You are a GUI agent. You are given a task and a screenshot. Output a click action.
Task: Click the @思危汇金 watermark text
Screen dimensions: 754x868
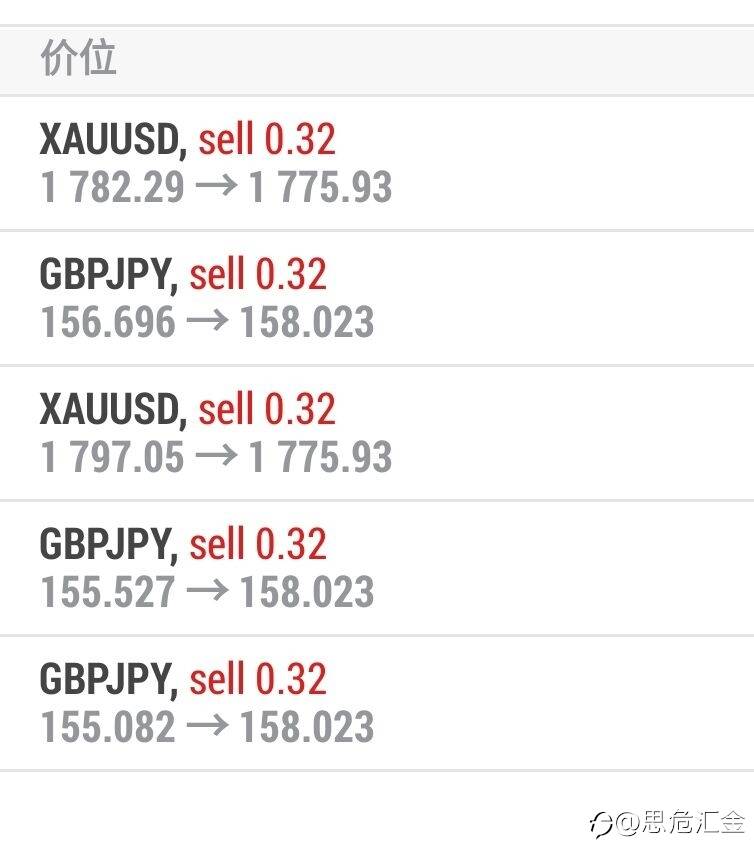[x=680, y=823]
